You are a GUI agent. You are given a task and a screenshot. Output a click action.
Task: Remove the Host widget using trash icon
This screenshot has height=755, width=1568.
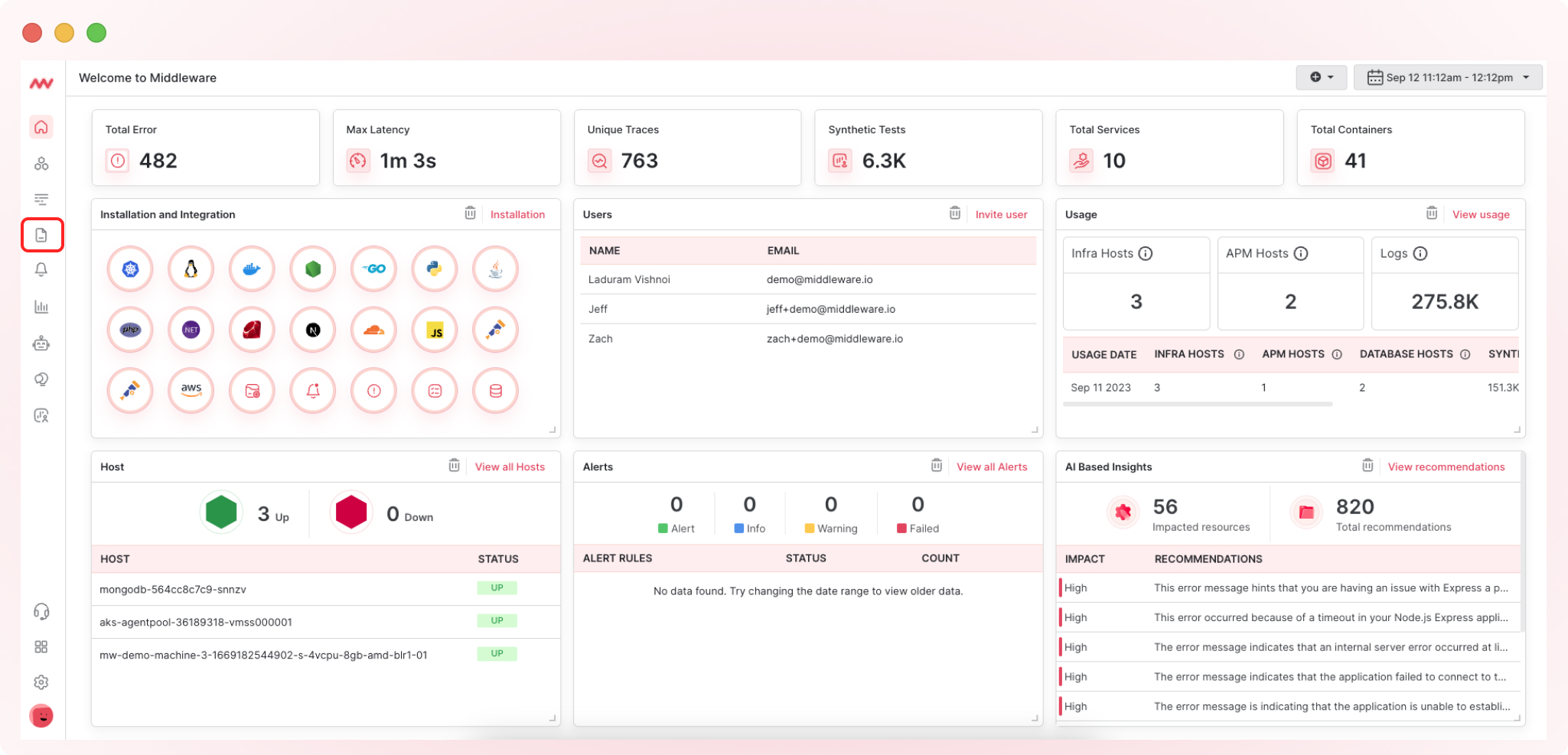coord(454,466)
